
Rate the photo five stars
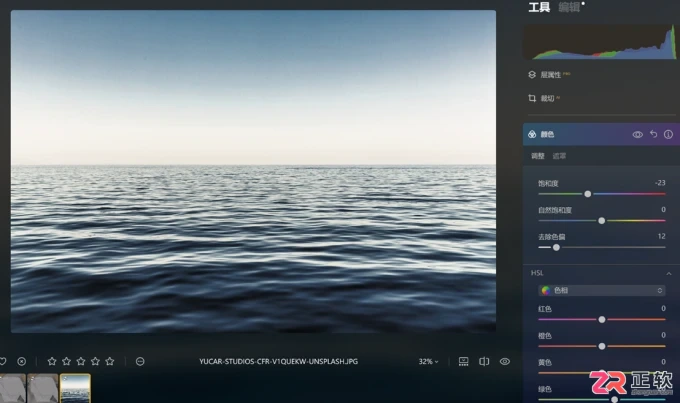110,361
